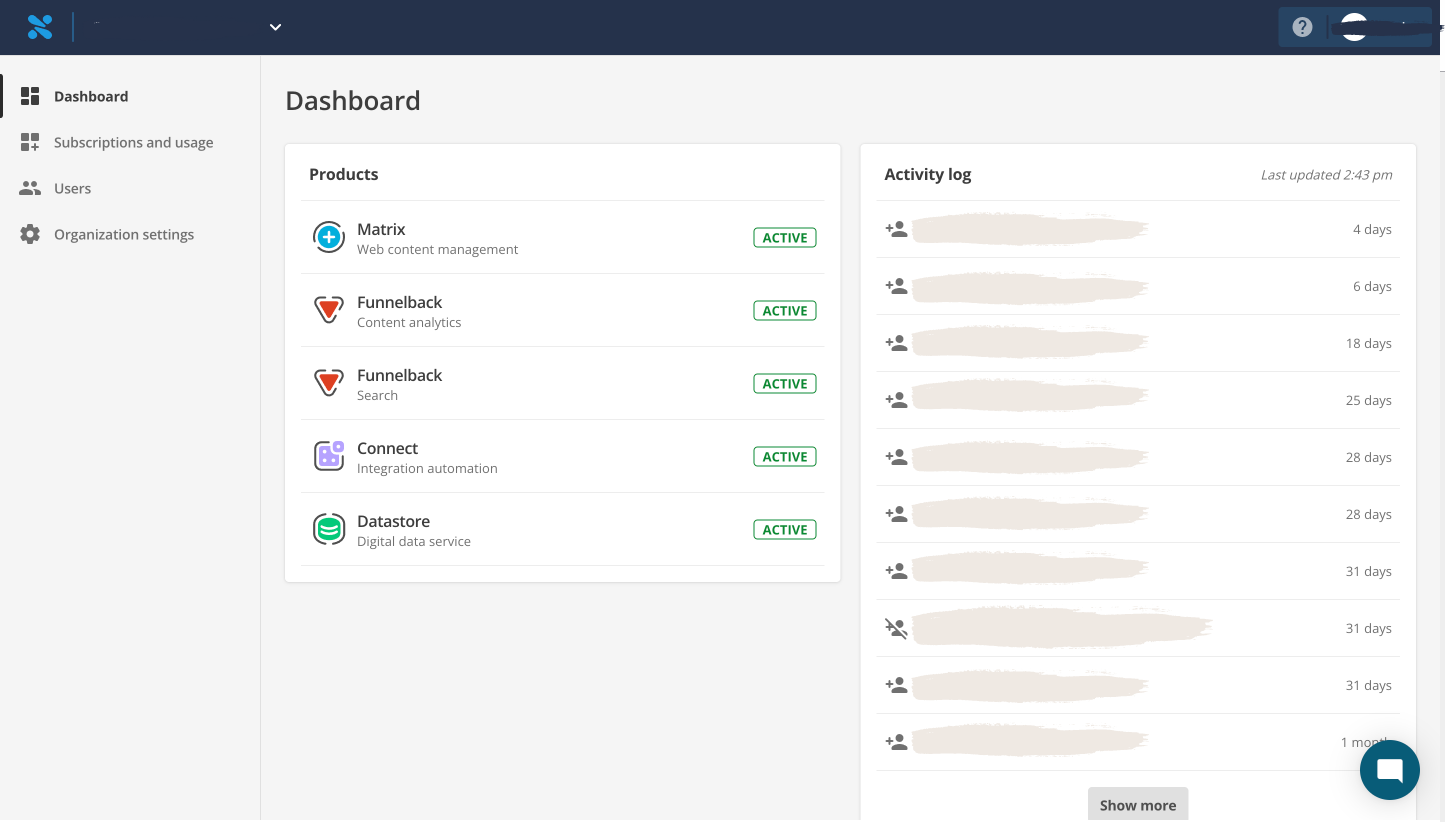Click the Connect product icon
The image size is (1445, 822).
pyautogui.click(x=329, y=457)
